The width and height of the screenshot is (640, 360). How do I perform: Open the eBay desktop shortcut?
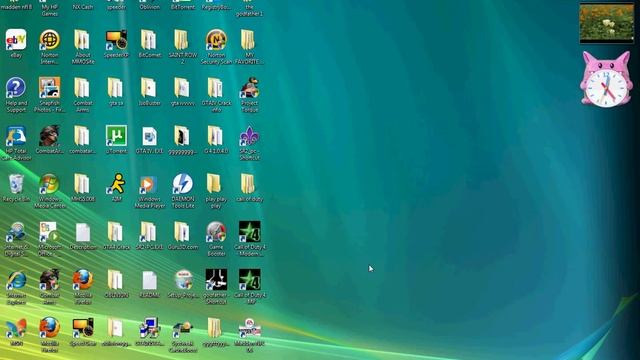[x=16, y=40]
